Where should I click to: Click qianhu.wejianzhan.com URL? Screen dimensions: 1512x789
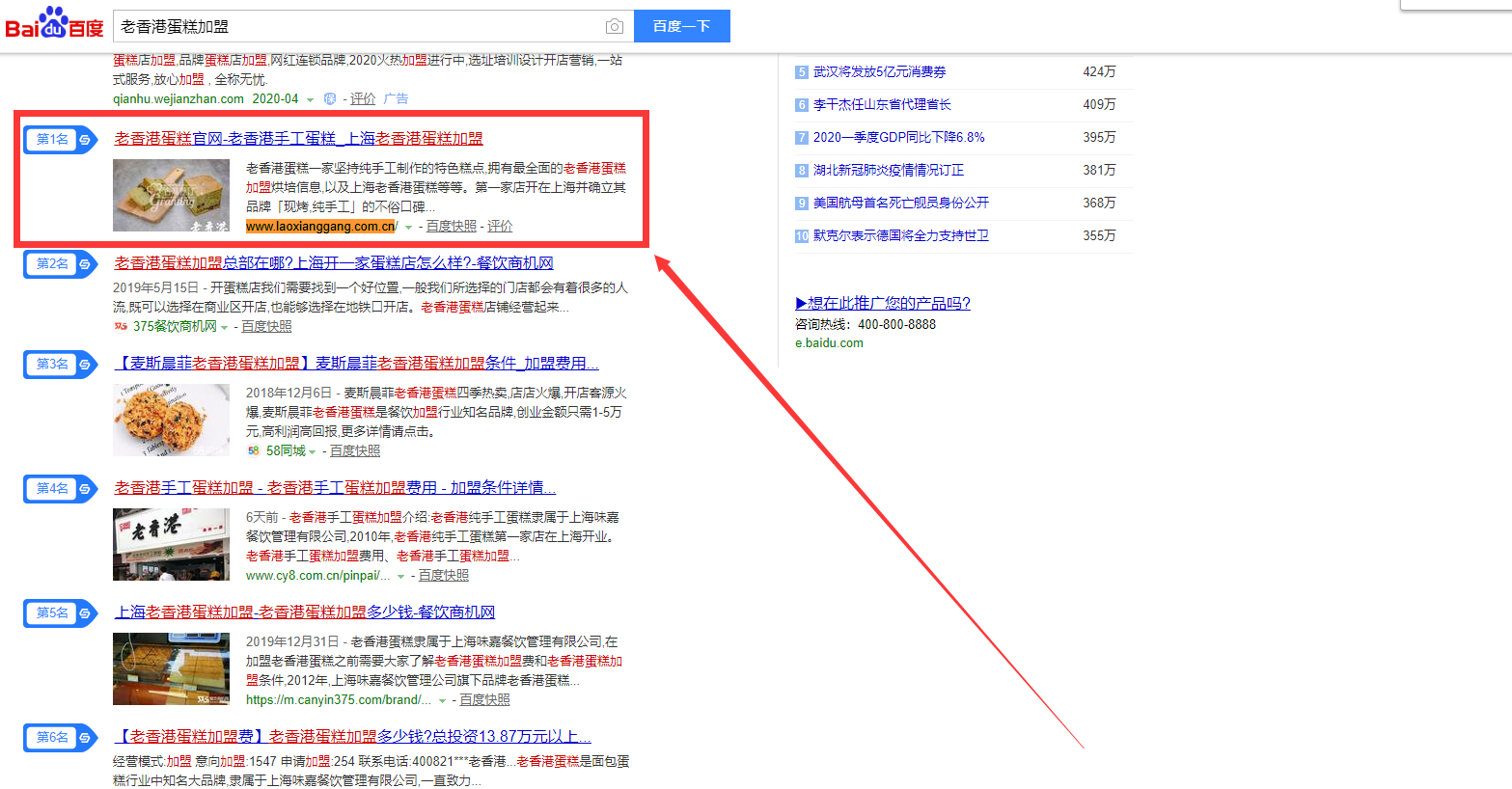179,98
